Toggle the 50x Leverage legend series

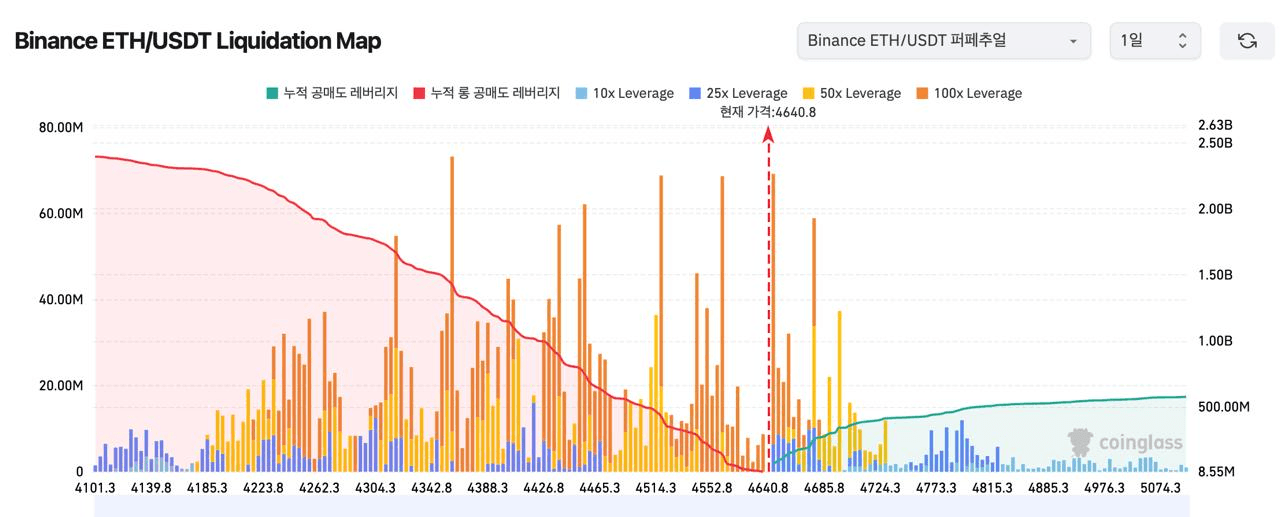tap(851, 93)
